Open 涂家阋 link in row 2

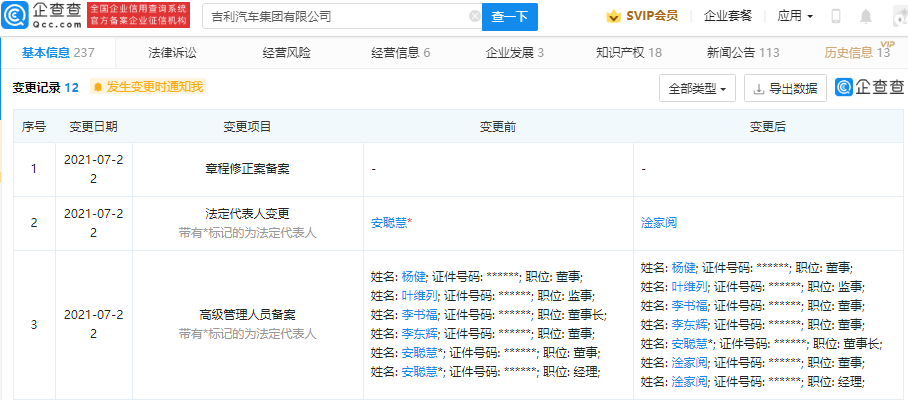(x=659, y=221)
